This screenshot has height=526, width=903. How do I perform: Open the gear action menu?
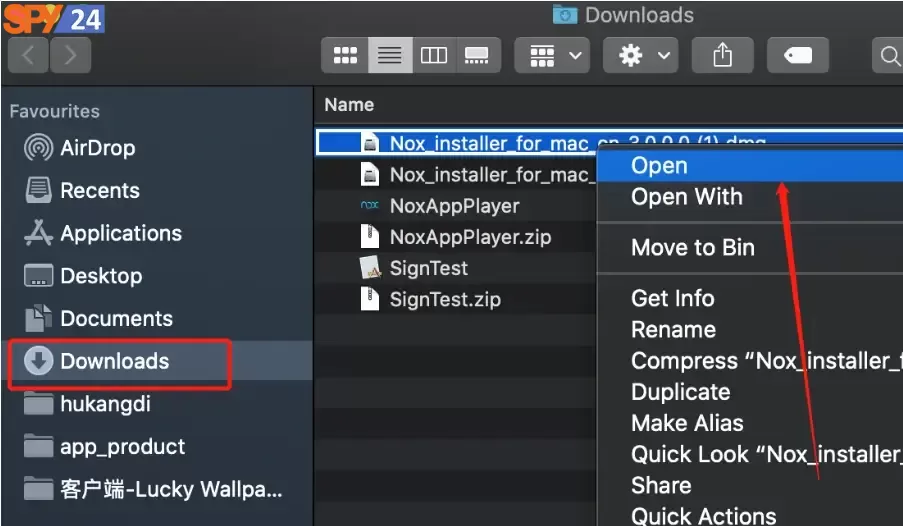tap(641, 55)
